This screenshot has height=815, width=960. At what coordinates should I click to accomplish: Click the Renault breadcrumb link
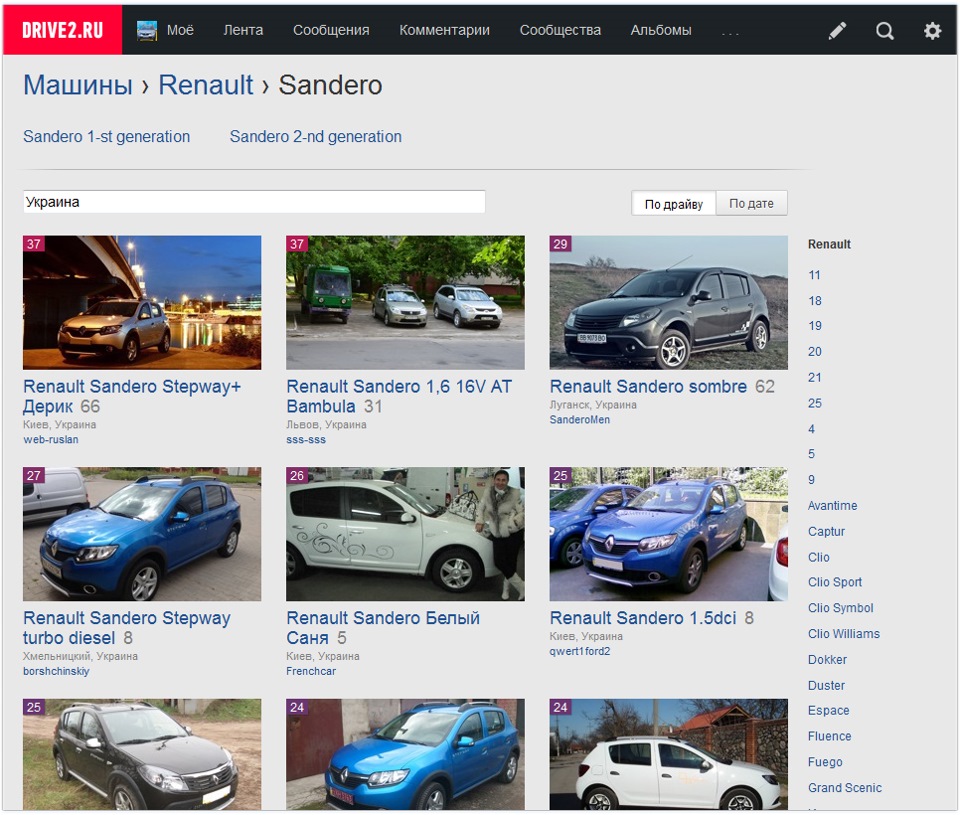[x=206, y=85]
